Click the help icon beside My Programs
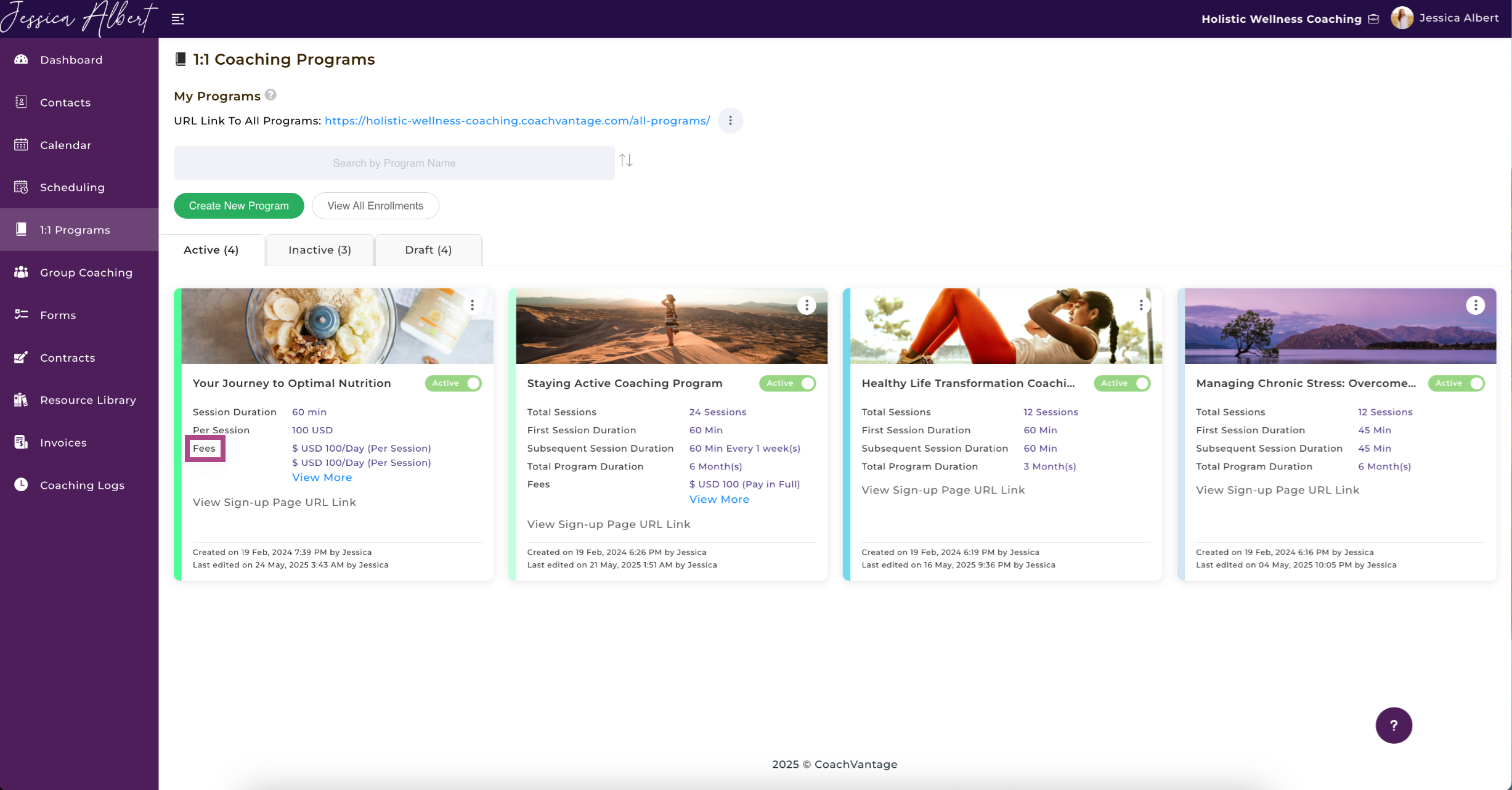 (270, 95)
